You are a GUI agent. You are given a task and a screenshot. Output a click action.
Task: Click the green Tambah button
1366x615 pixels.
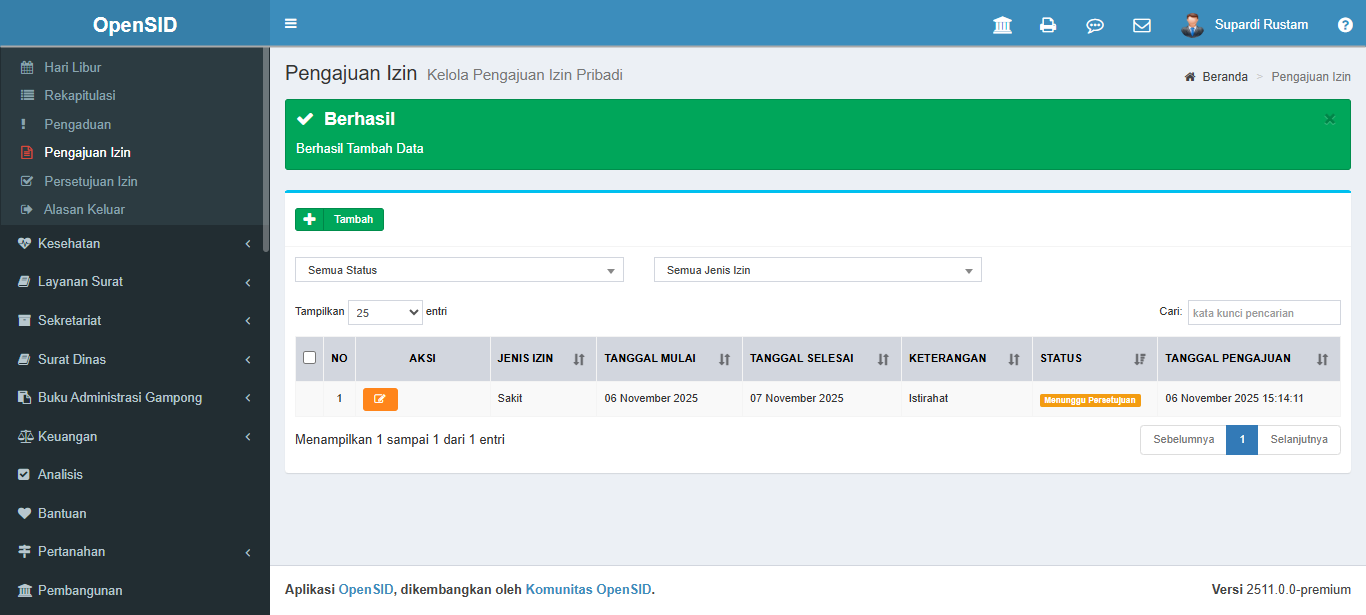[x=339, y=219]
